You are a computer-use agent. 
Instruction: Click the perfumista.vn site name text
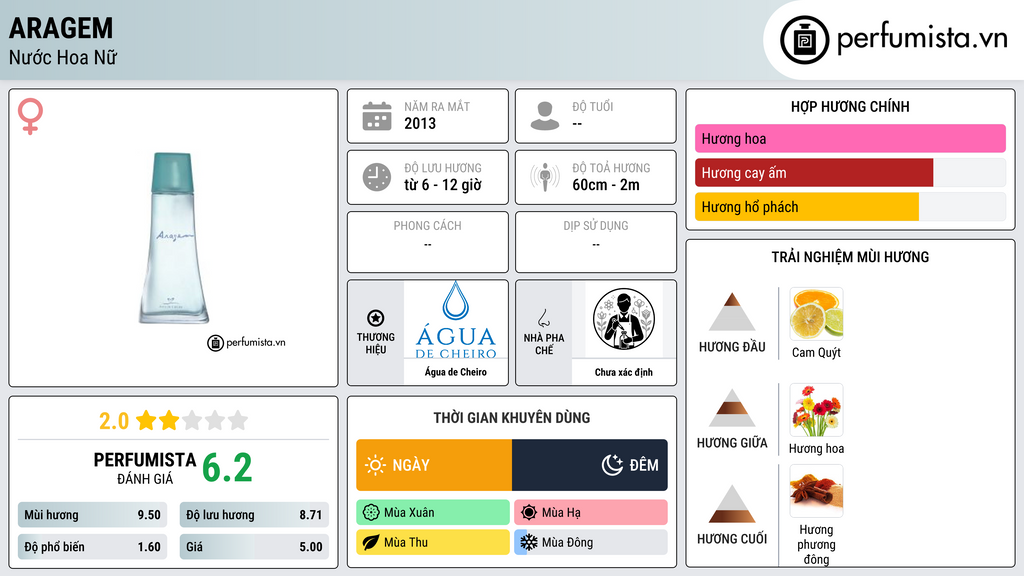click(x=922, y=38)
